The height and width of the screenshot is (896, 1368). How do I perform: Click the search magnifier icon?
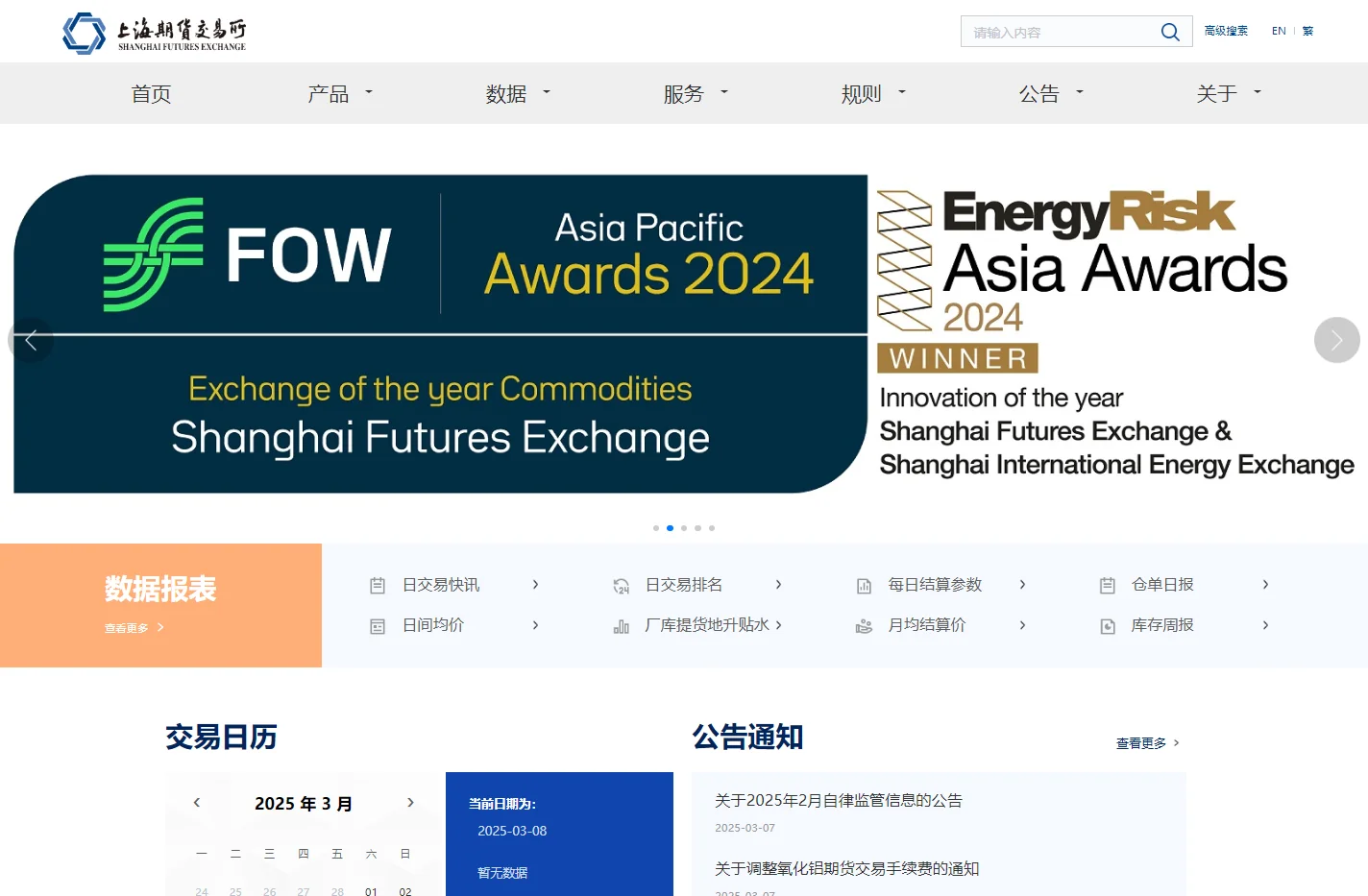point(1169,32)
